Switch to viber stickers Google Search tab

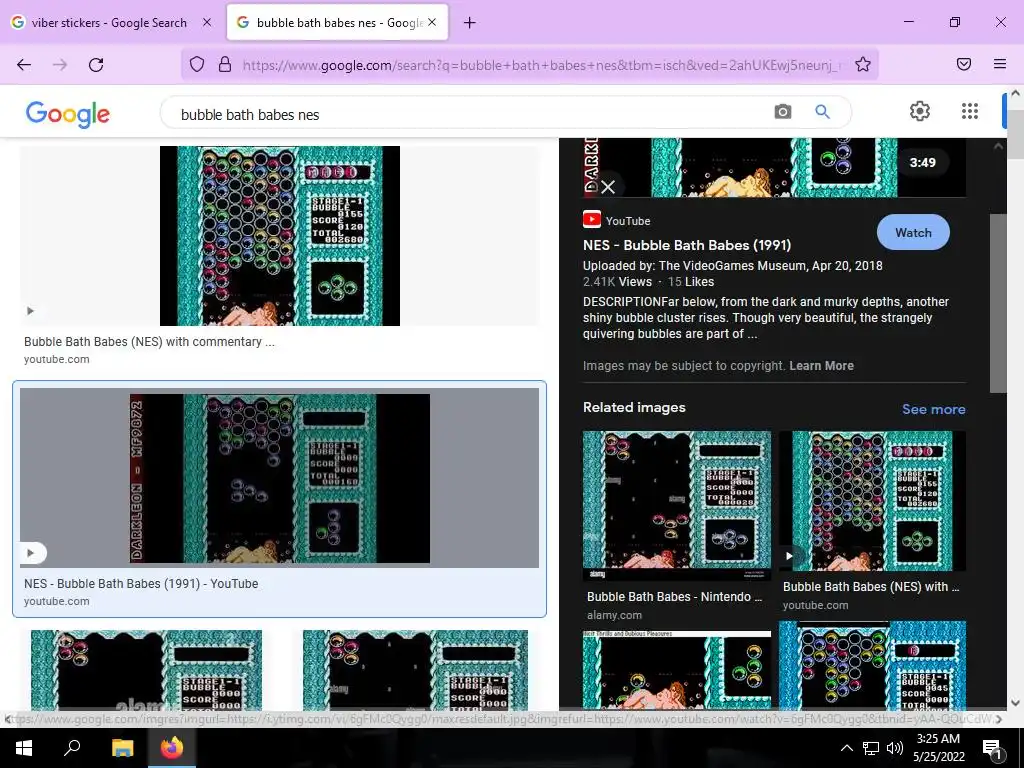(x=109, y=22)
